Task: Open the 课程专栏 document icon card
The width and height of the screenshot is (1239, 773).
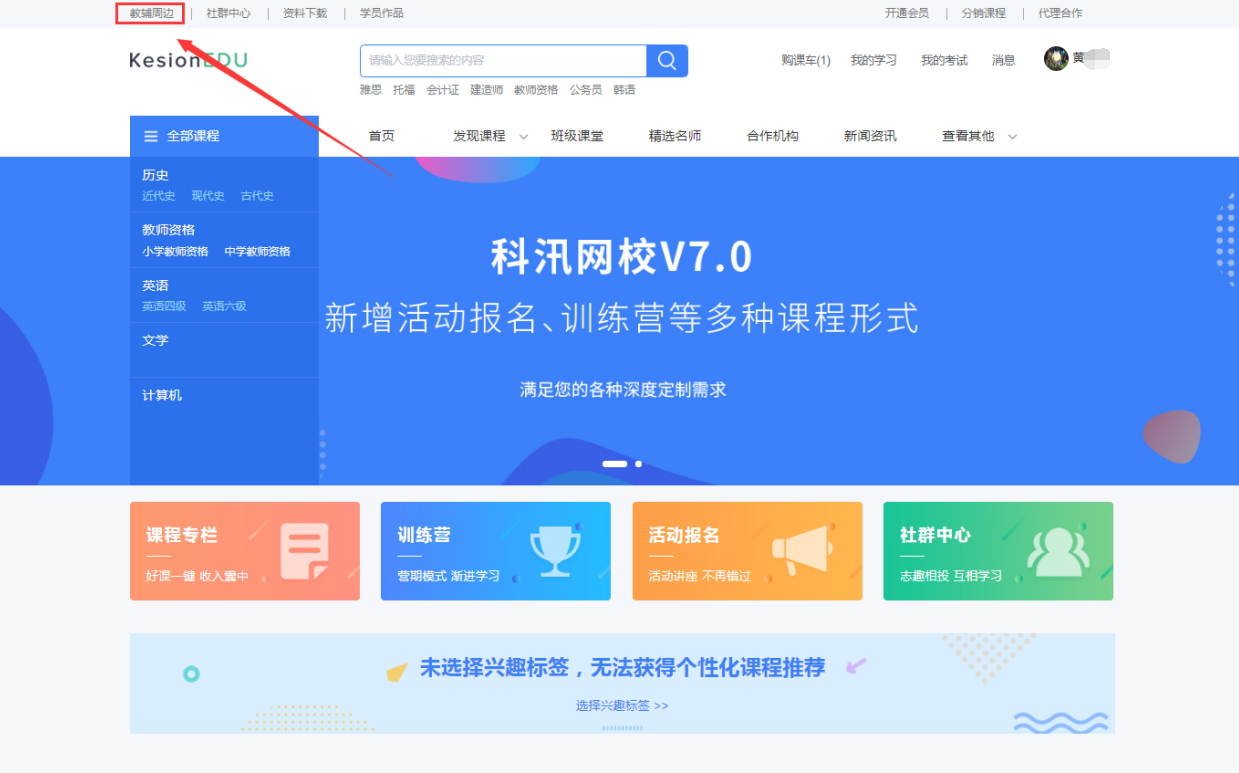Action: [245, 551]
